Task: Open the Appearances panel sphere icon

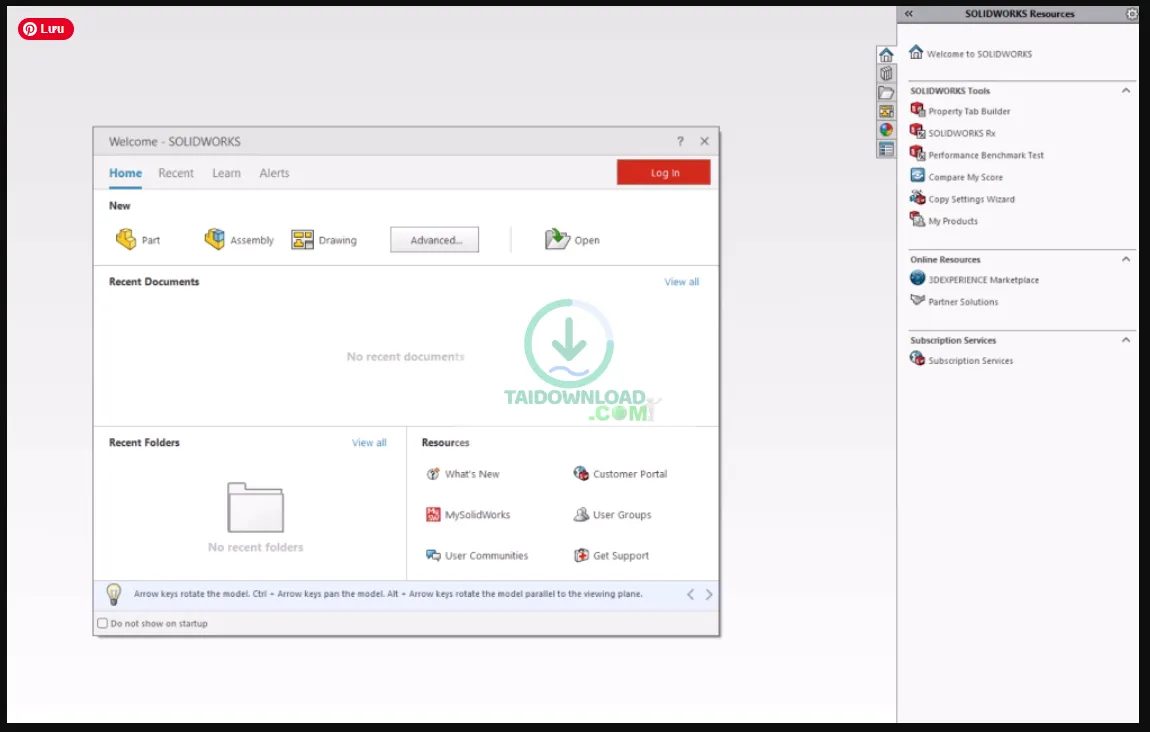Action: point(886,128)
